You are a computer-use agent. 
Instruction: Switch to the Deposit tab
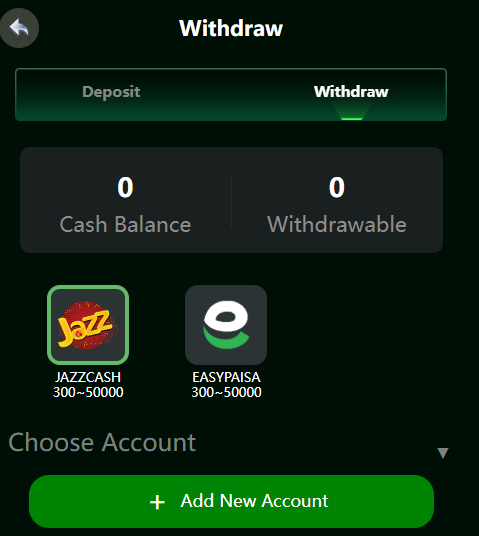click(111, 92)
